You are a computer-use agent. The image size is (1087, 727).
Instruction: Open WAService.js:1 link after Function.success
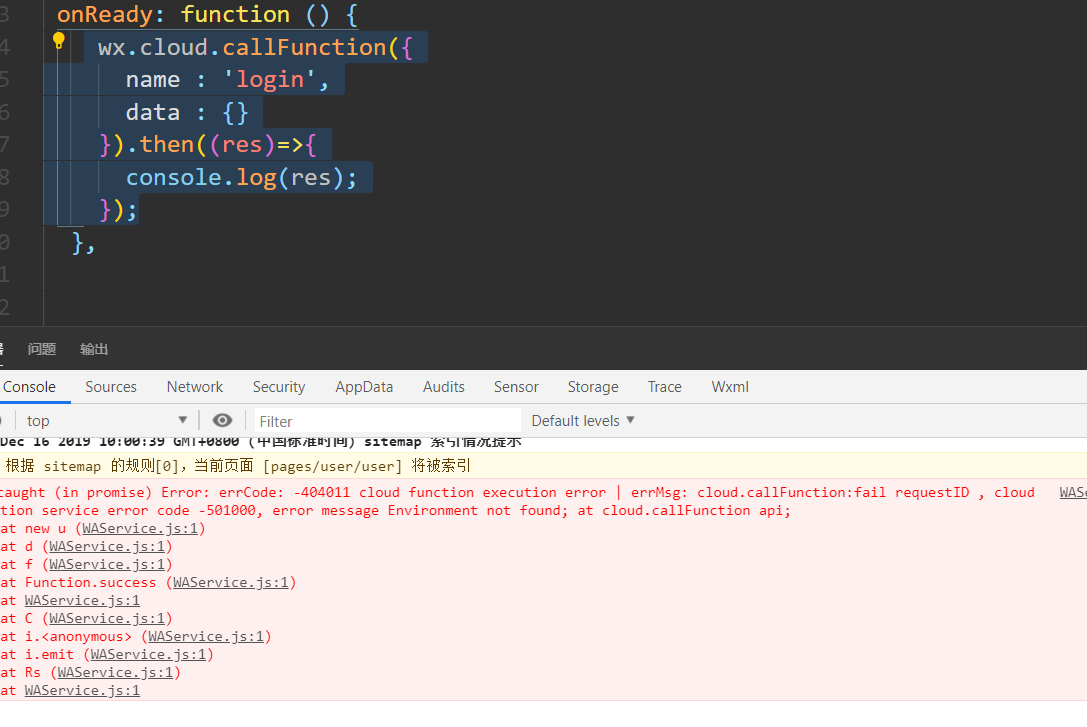click(x=231, y=583)
